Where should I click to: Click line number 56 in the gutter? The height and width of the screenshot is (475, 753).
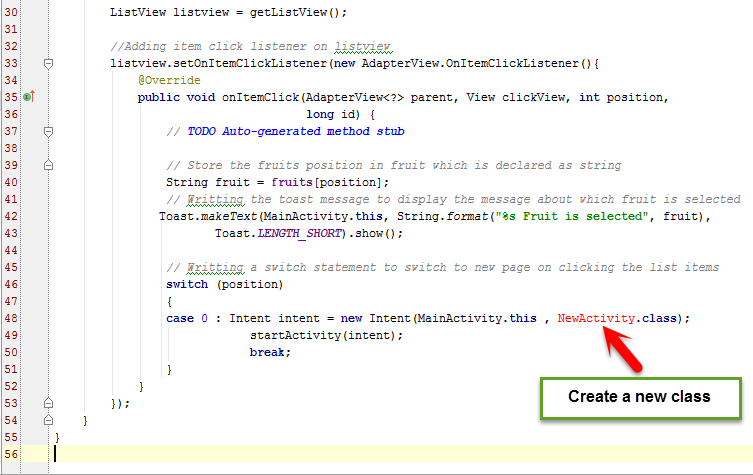tap(11, 454)
